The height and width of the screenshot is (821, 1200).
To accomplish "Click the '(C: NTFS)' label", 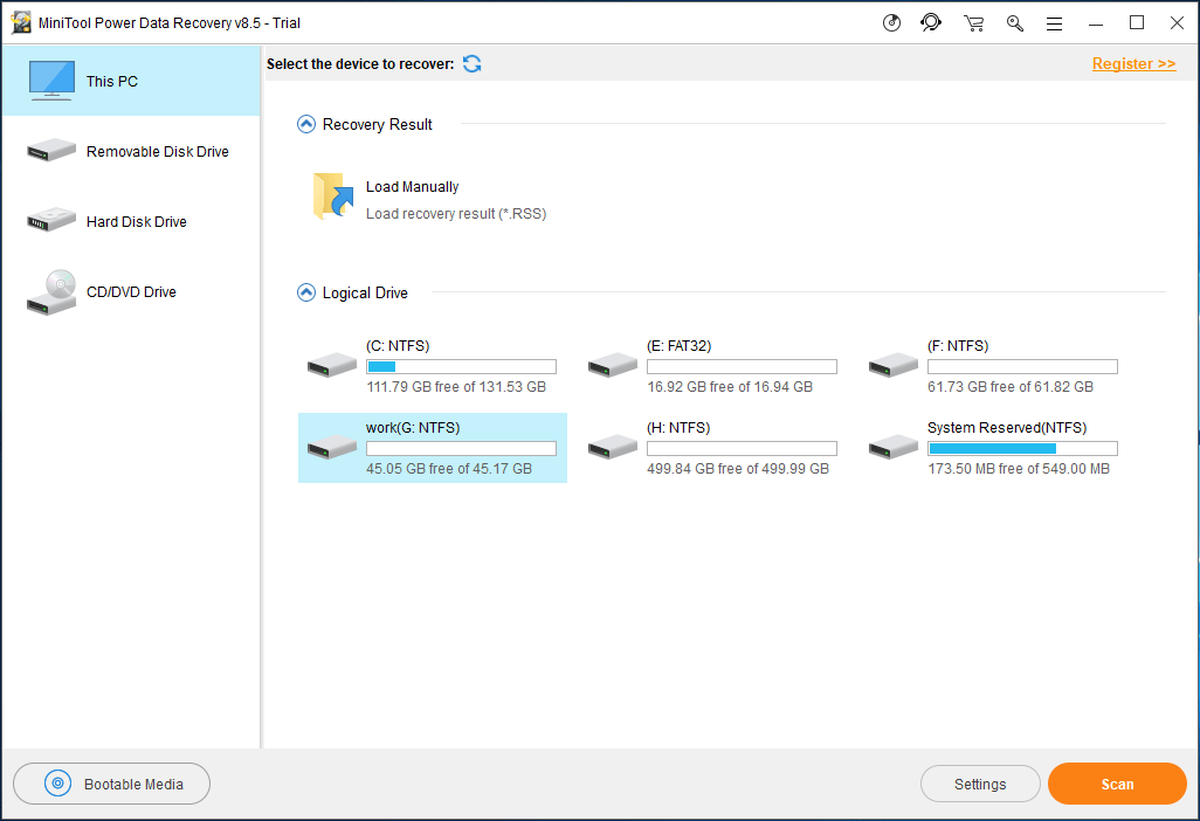I will pyautogui.click(x=397, y=346).
